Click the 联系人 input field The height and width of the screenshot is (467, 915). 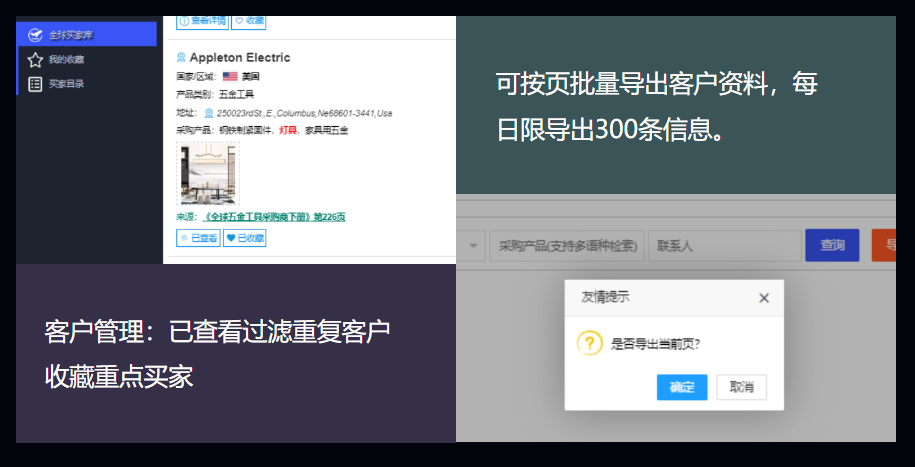724,245
